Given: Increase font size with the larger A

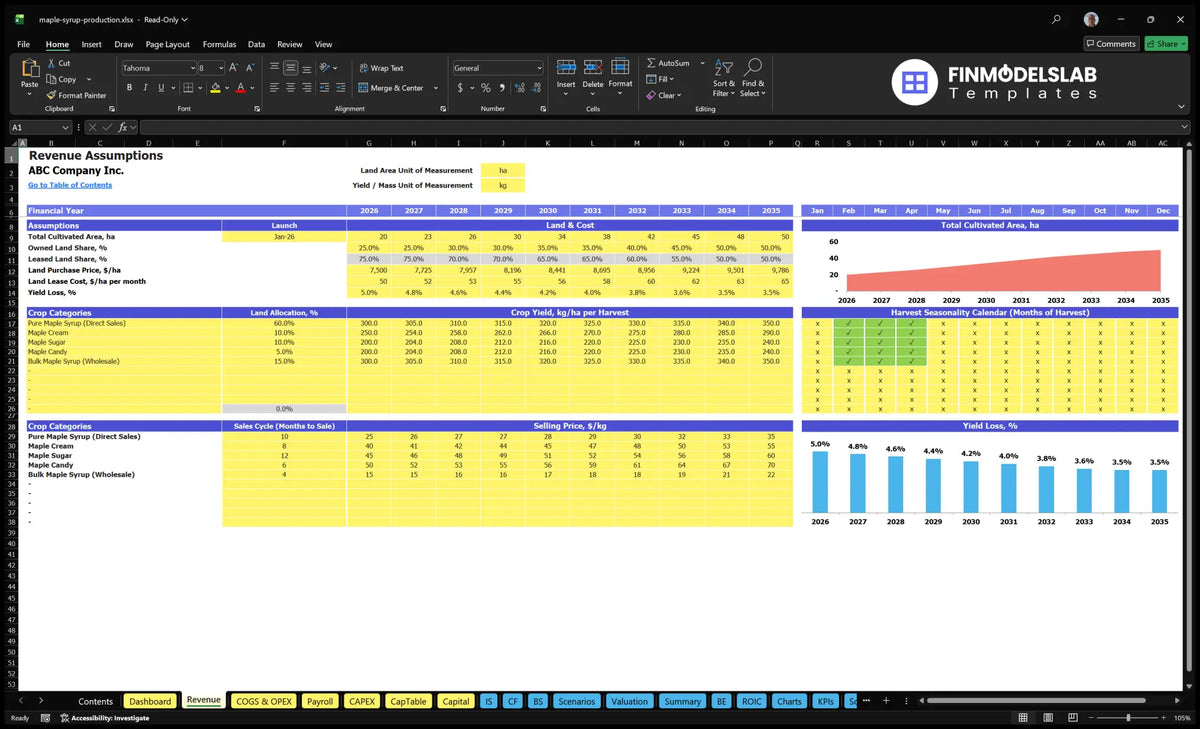Looking at the screenshot, I should [x=233, y=68].
